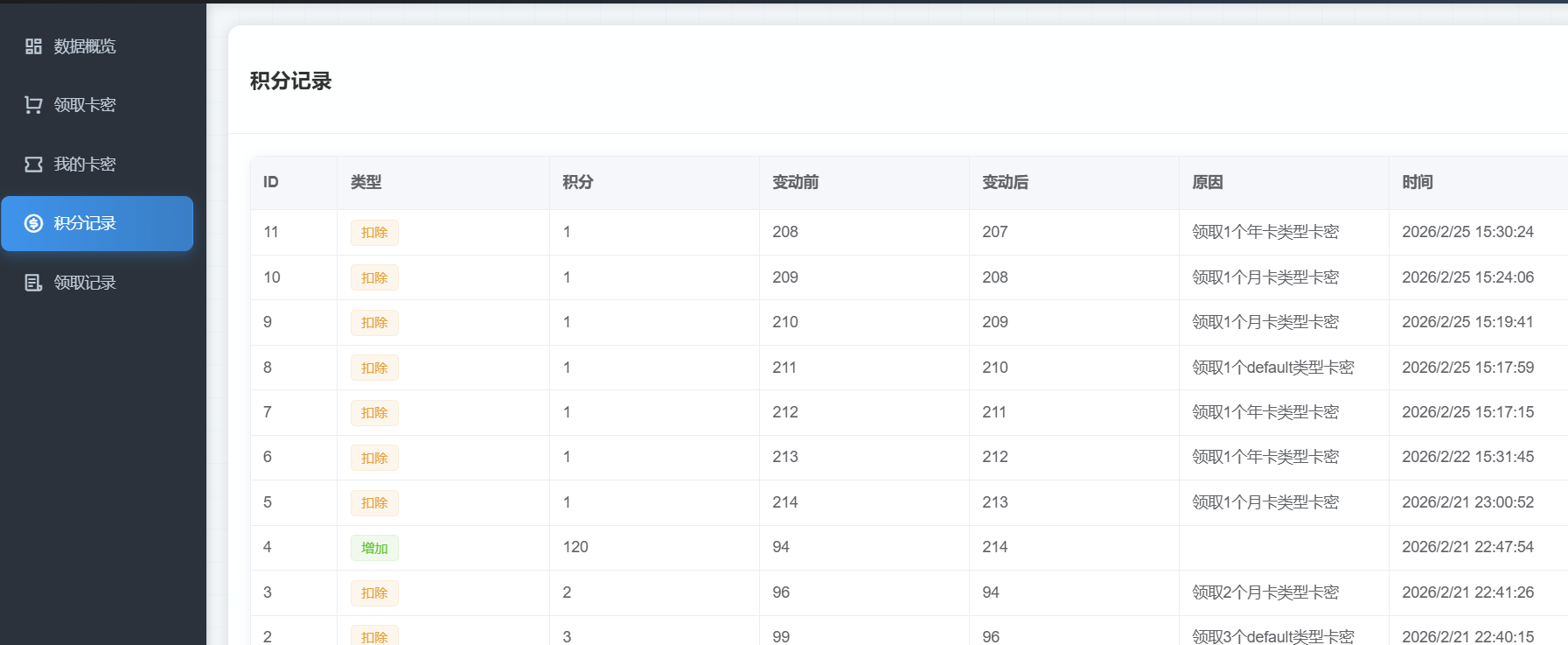Open the 数据概览 menu item
Screen dimensions: 1568x645
click(85, 46)
